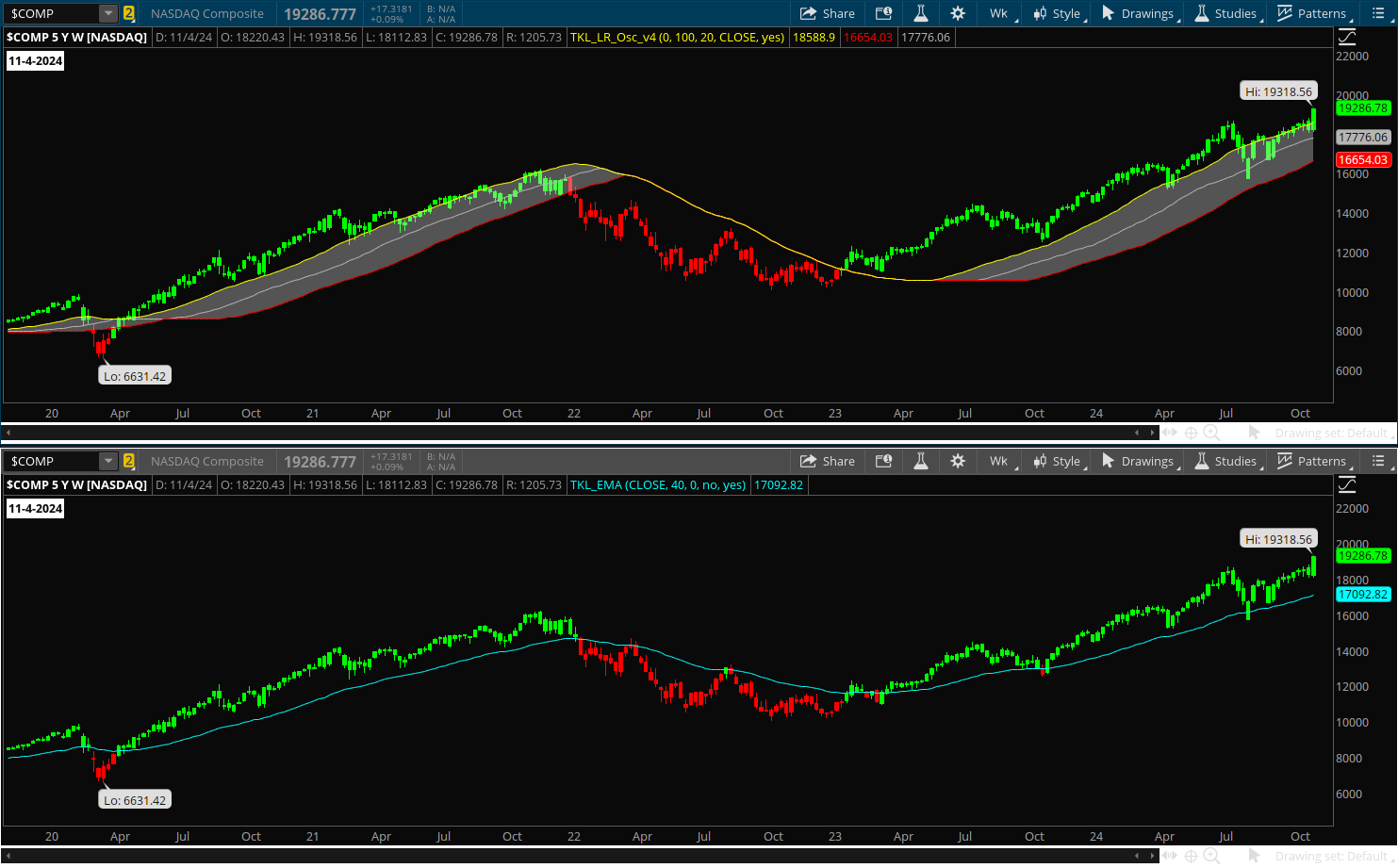Click the green 19286.78 price tag in top chart

pyautogui.click(x=1363, y=107)
